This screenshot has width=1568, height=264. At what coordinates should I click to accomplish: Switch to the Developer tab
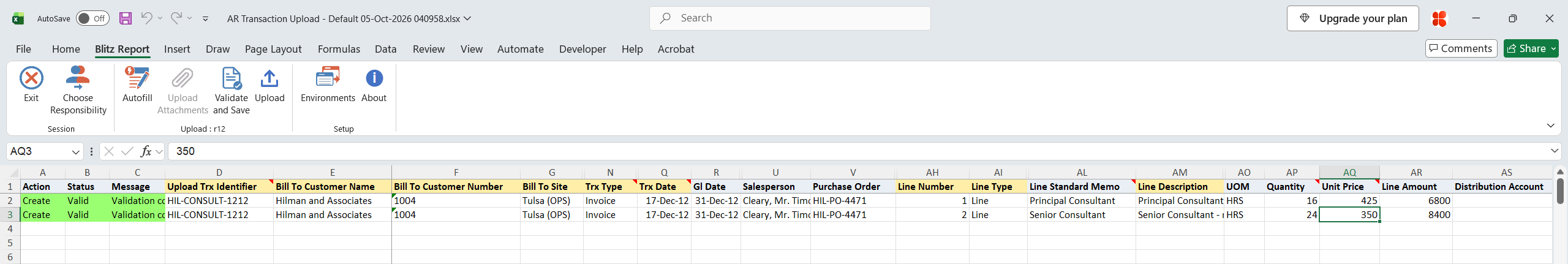582,49
